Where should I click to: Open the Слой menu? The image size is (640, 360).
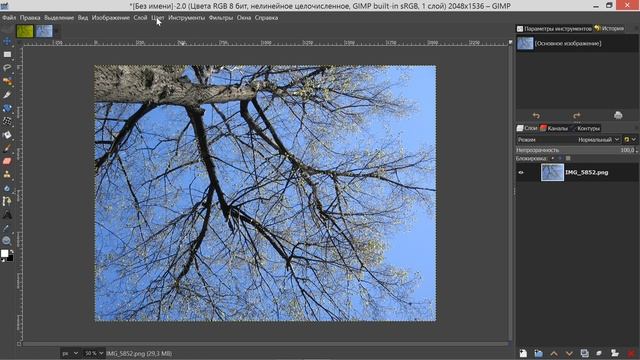(x=140, y=18)
